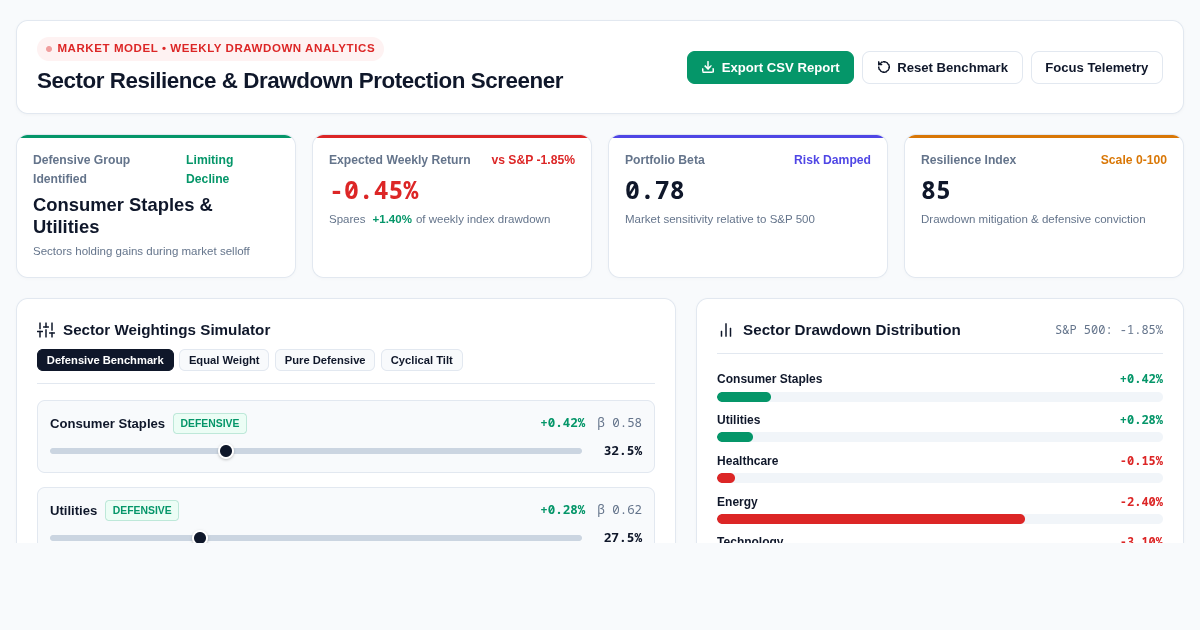Switch to the Pure Defensive preset

tap(325, 360)
